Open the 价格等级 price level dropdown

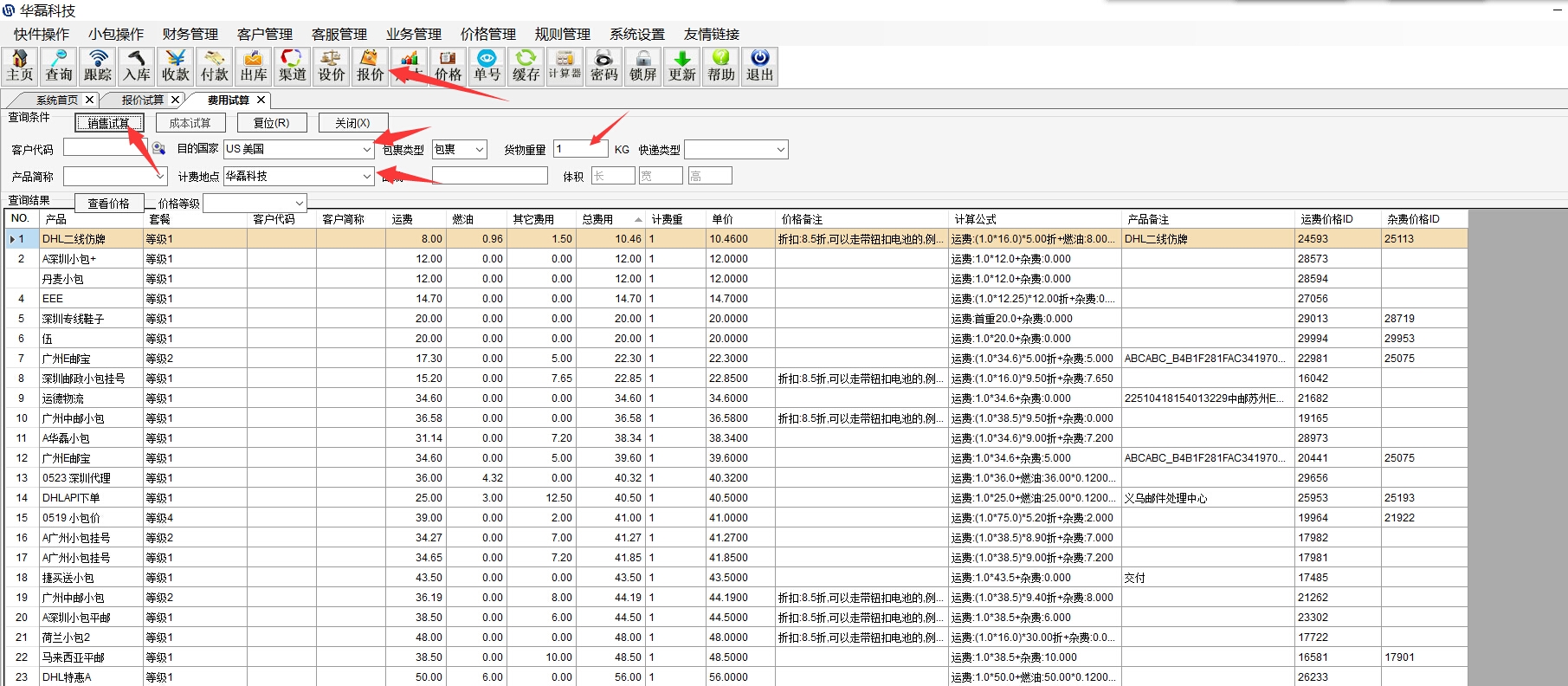(x=298, y=204)
